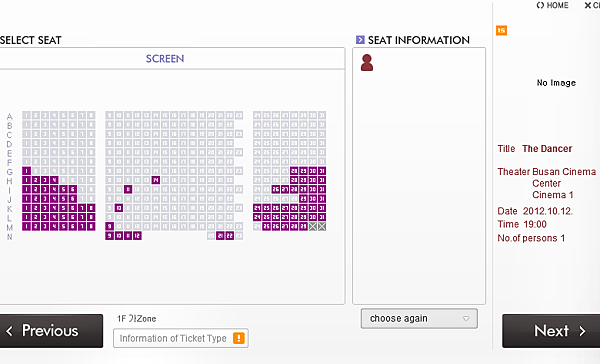Click the red person icon in Seat Information
The image size is (600, 364).
(x=367, y=63)
